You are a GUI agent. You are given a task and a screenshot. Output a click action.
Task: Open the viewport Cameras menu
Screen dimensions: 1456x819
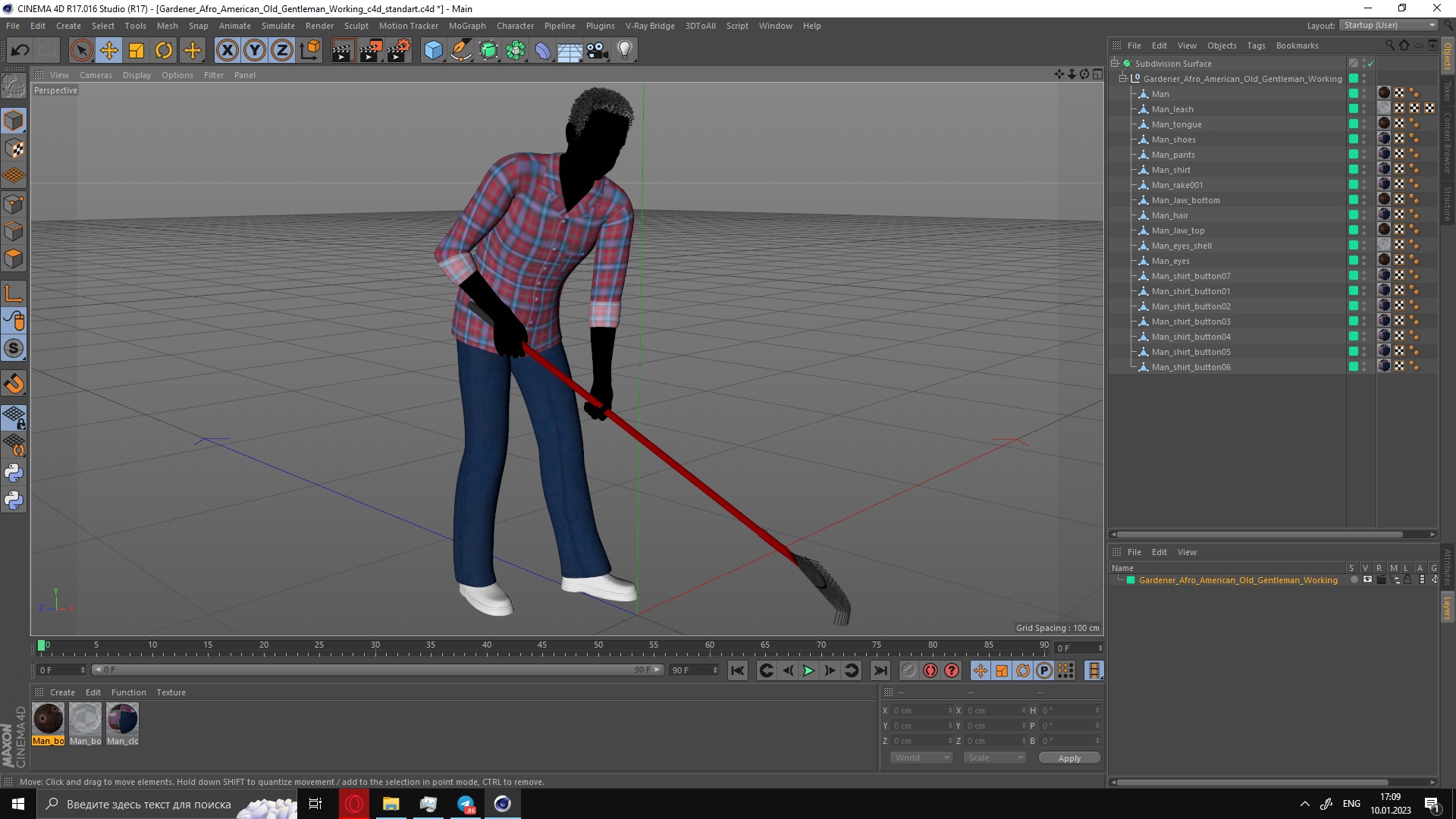click(x=96, y=75)
